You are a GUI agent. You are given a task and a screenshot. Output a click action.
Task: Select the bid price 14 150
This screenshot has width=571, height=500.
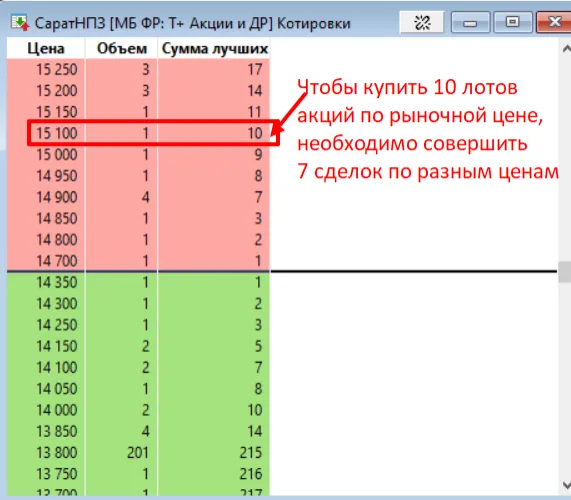(57, 346)
